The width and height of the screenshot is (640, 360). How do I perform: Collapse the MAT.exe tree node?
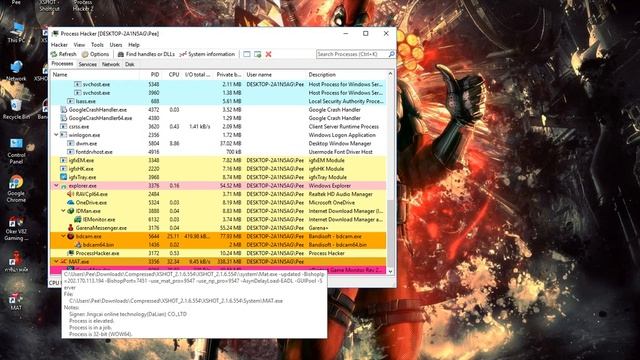tap(56, 262)
